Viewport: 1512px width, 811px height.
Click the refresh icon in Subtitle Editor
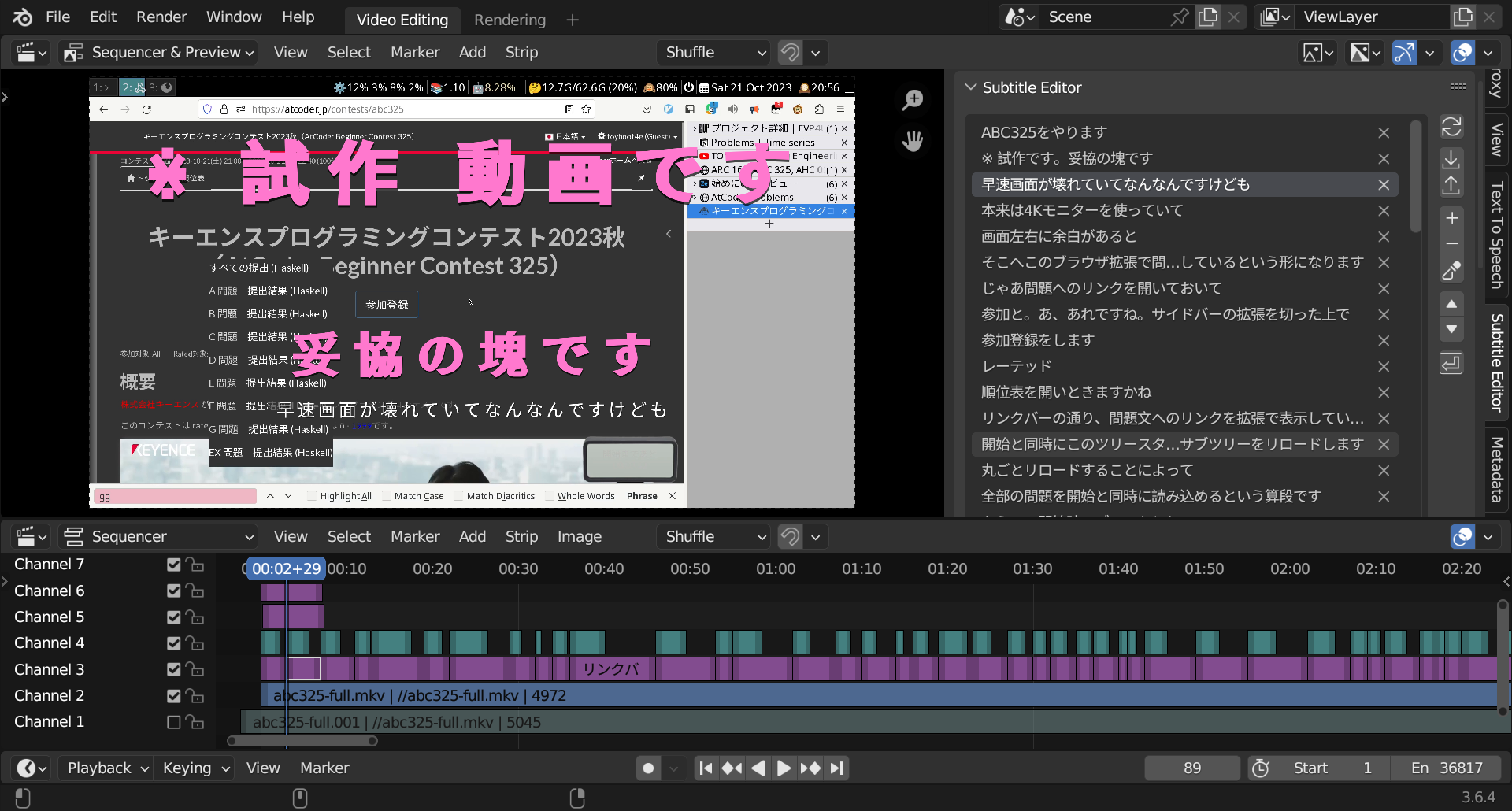coord(1451,127)
